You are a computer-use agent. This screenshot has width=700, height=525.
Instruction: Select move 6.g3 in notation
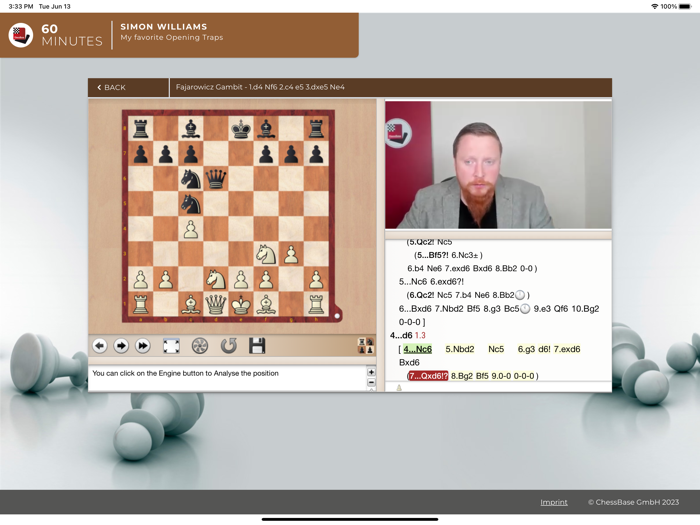(526, 349)
